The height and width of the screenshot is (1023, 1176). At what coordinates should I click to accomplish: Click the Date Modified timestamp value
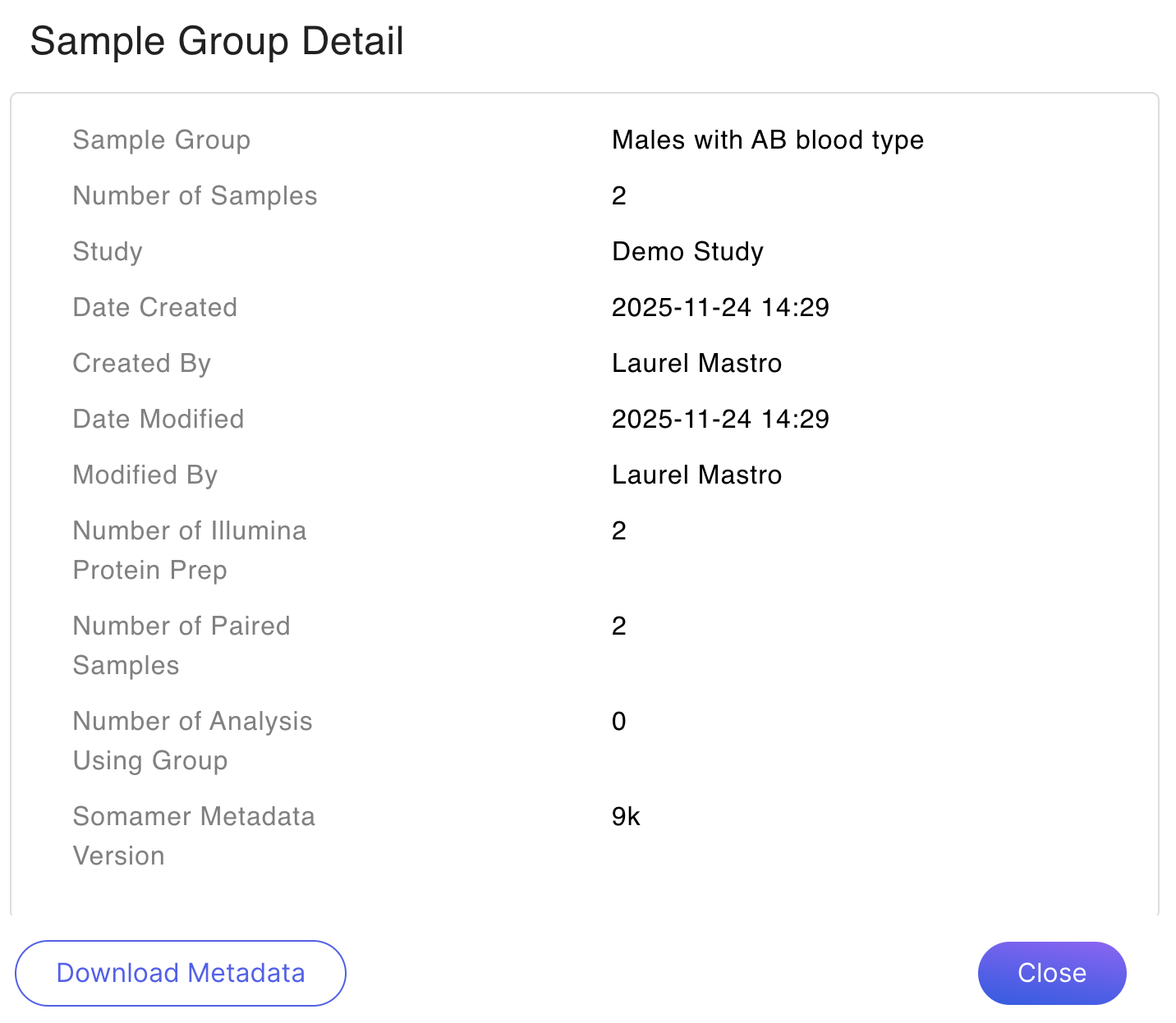point(720,419)
